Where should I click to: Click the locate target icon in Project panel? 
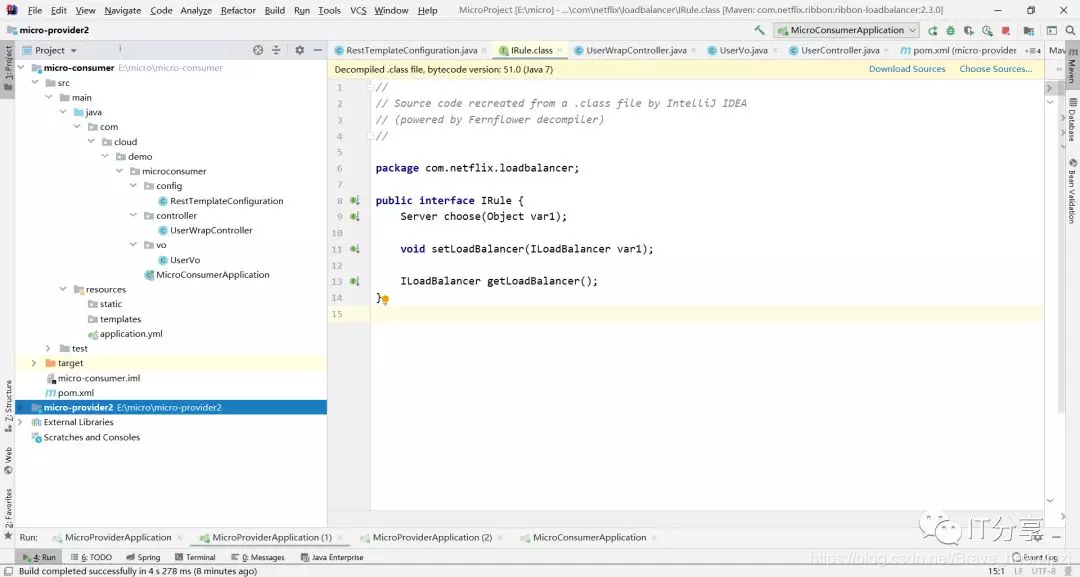pos(258,50)
